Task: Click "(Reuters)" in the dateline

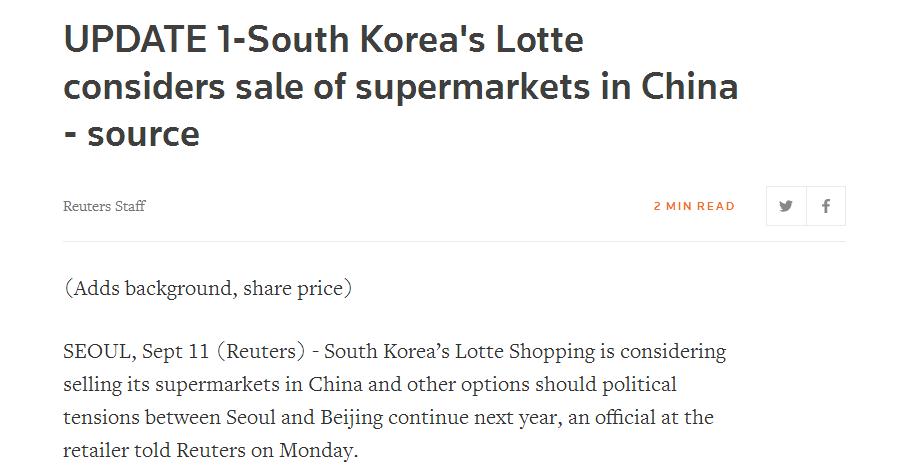Action: [261, 351]
